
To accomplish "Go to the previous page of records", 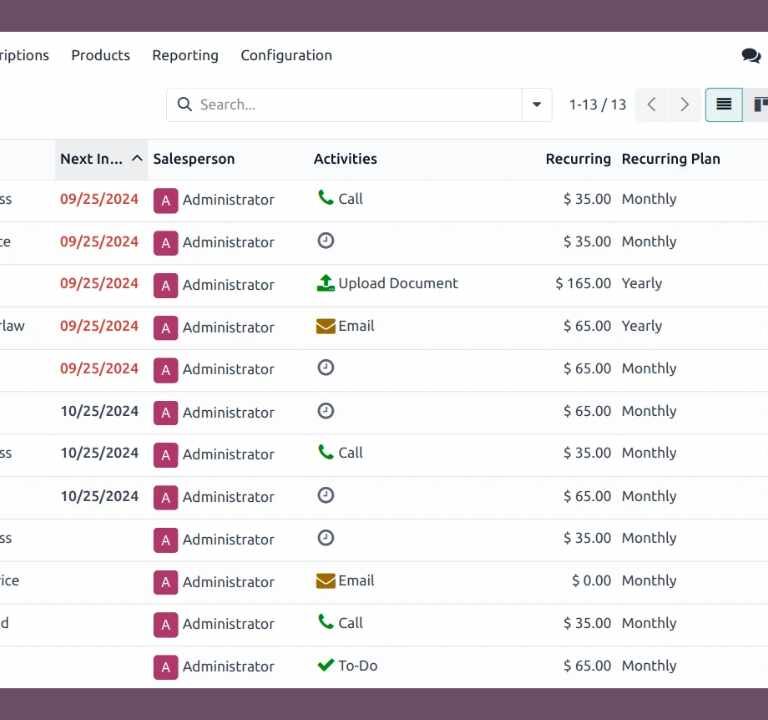I will coord(652,105).
